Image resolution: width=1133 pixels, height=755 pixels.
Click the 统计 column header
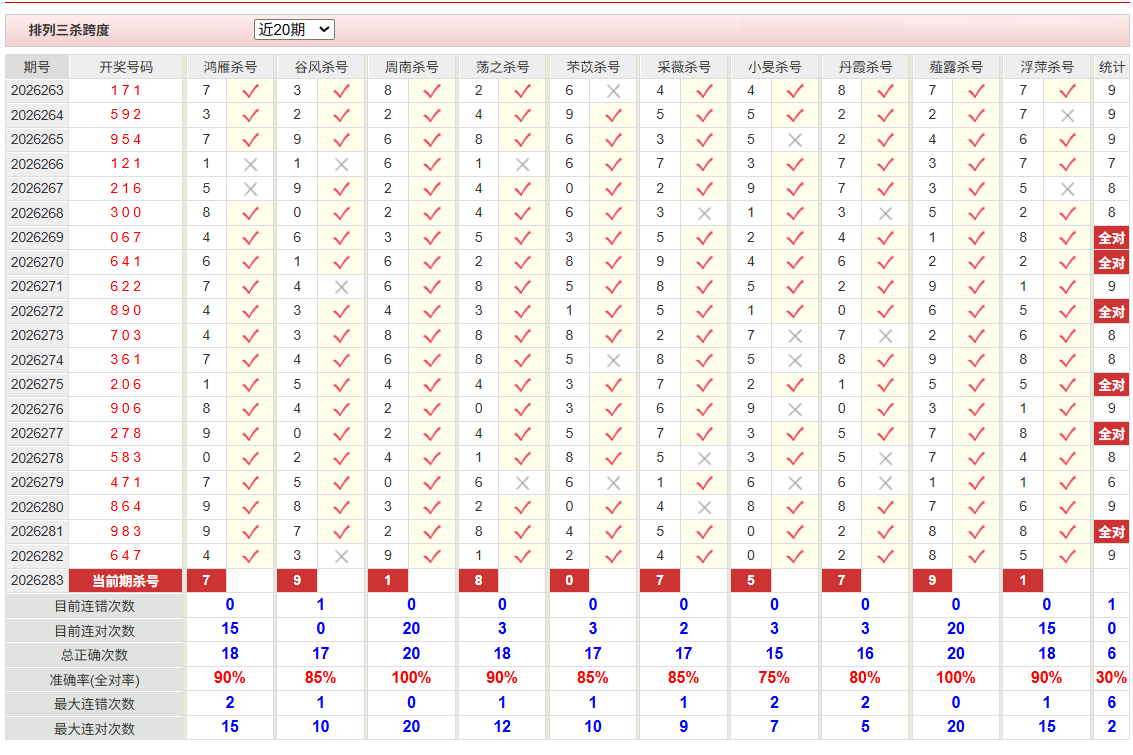(1111, 67)
